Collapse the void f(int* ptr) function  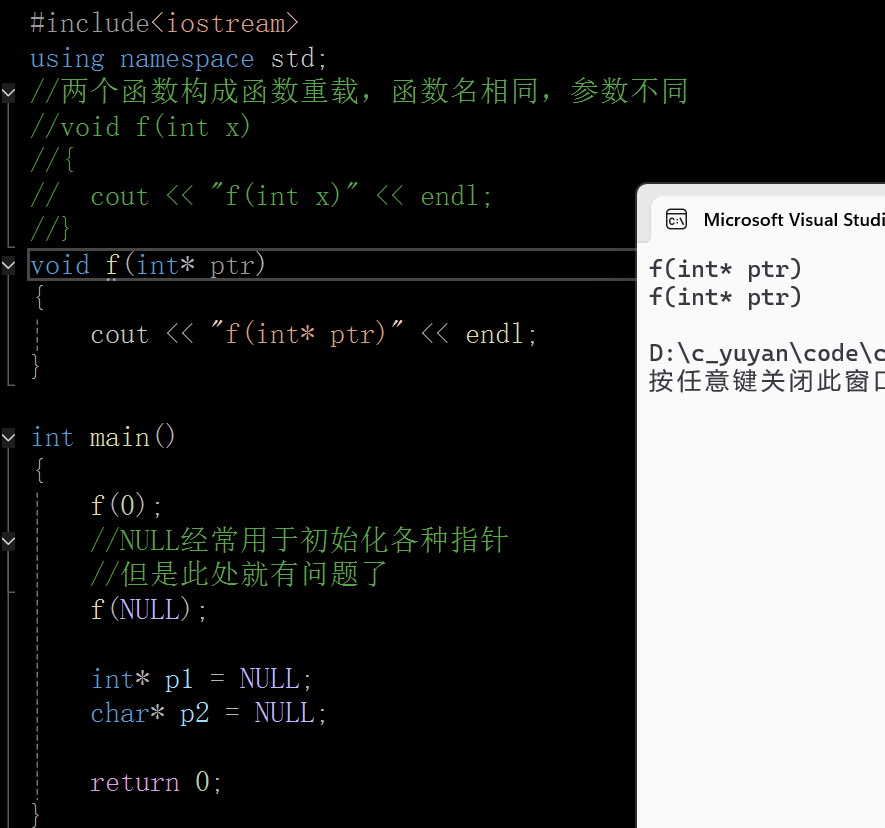click(x=8, y=265)
